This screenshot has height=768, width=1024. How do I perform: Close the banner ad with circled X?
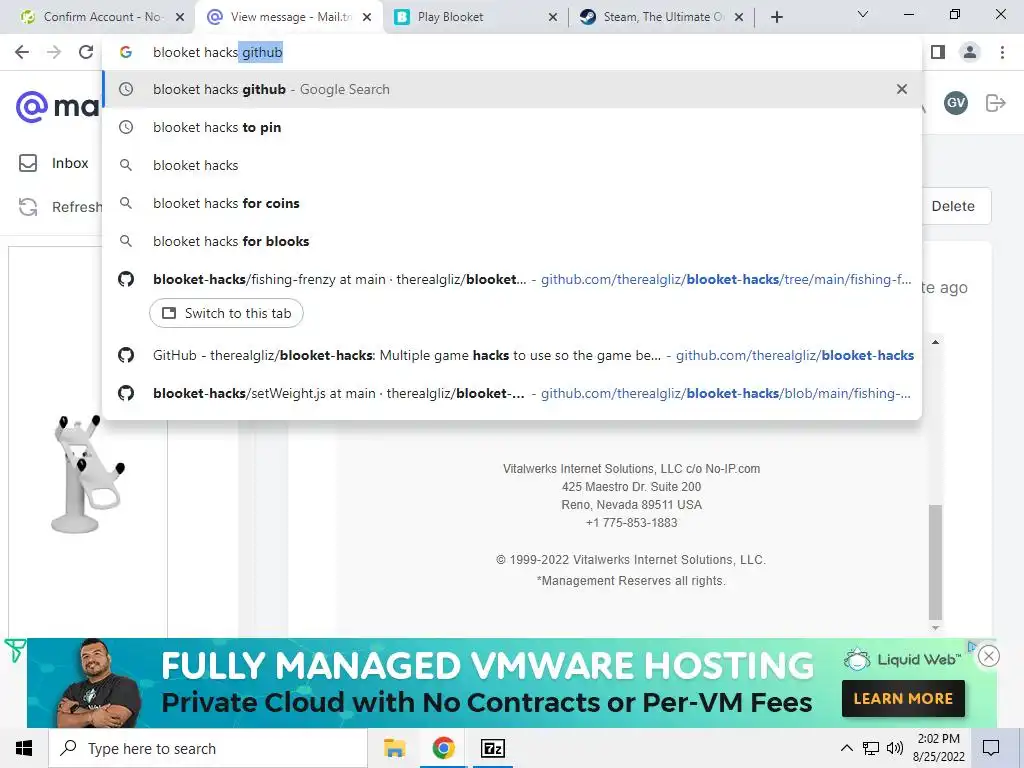tap(989, 656)
